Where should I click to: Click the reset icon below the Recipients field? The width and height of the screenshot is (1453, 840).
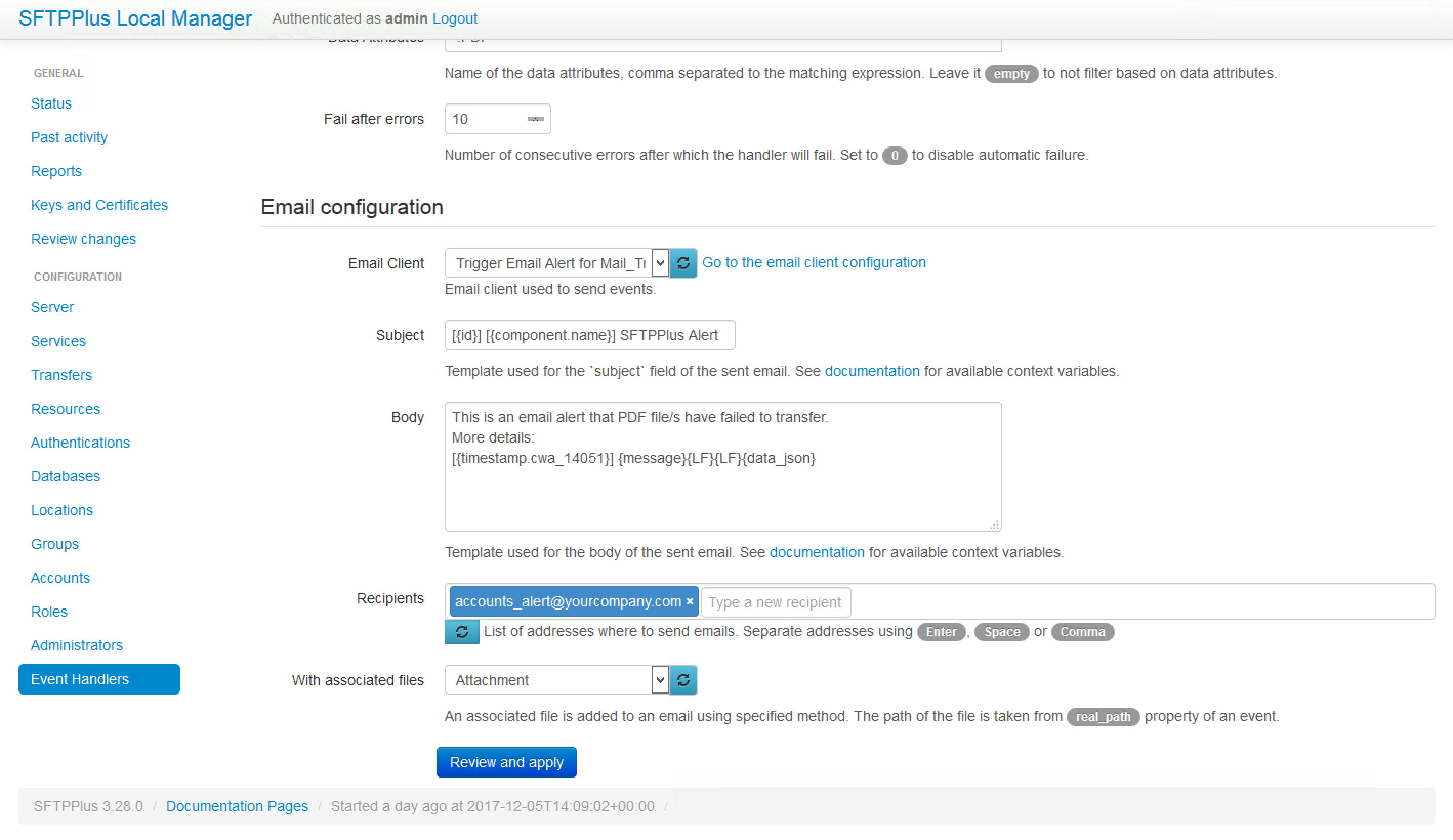click(x=462, y=632)
